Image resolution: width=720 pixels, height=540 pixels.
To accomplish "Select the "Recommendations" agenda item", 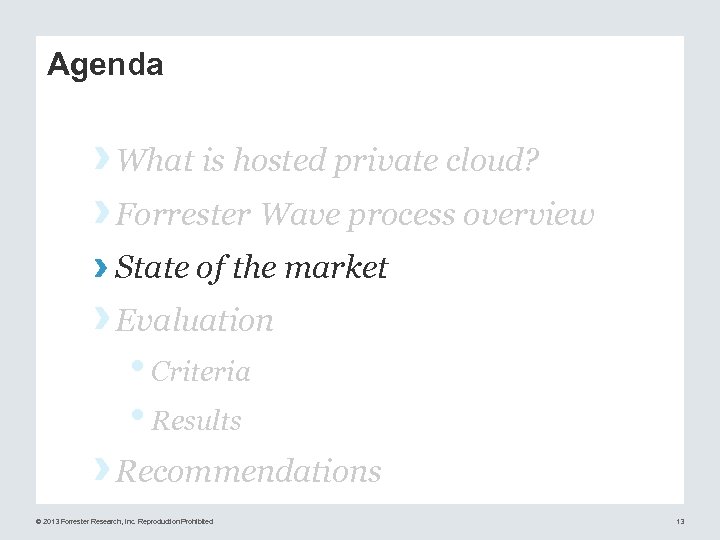I will click(x=249, y=471).
